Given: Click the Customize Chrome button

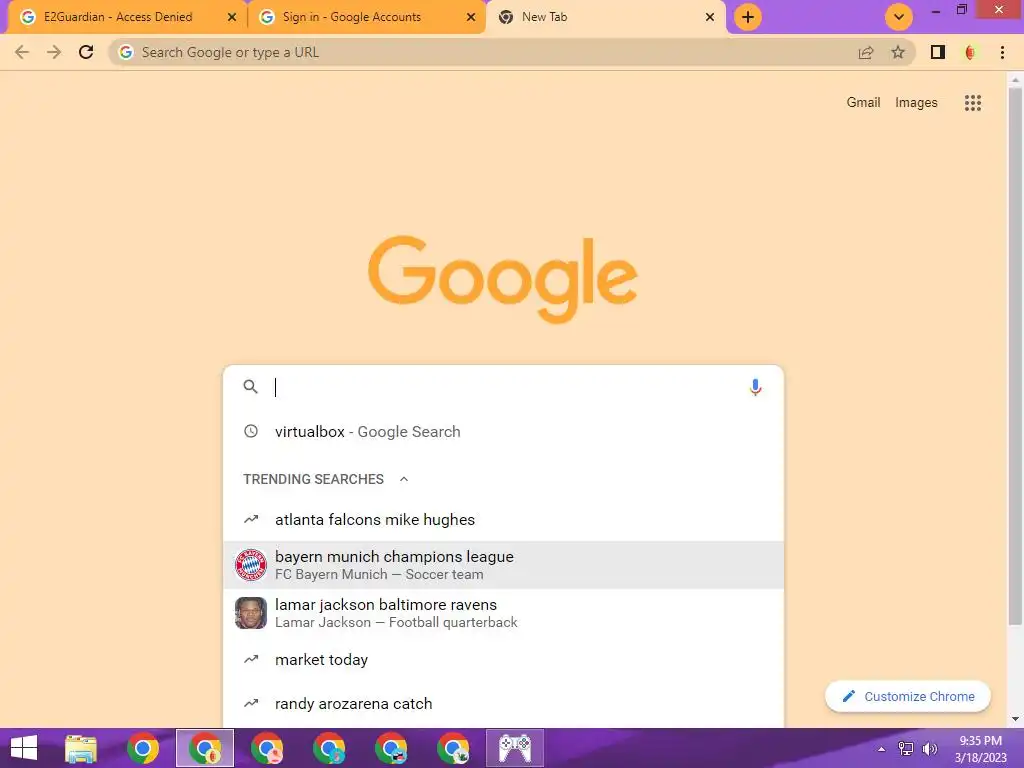Looking at the screenshot, I should click(x=908, y=696).
